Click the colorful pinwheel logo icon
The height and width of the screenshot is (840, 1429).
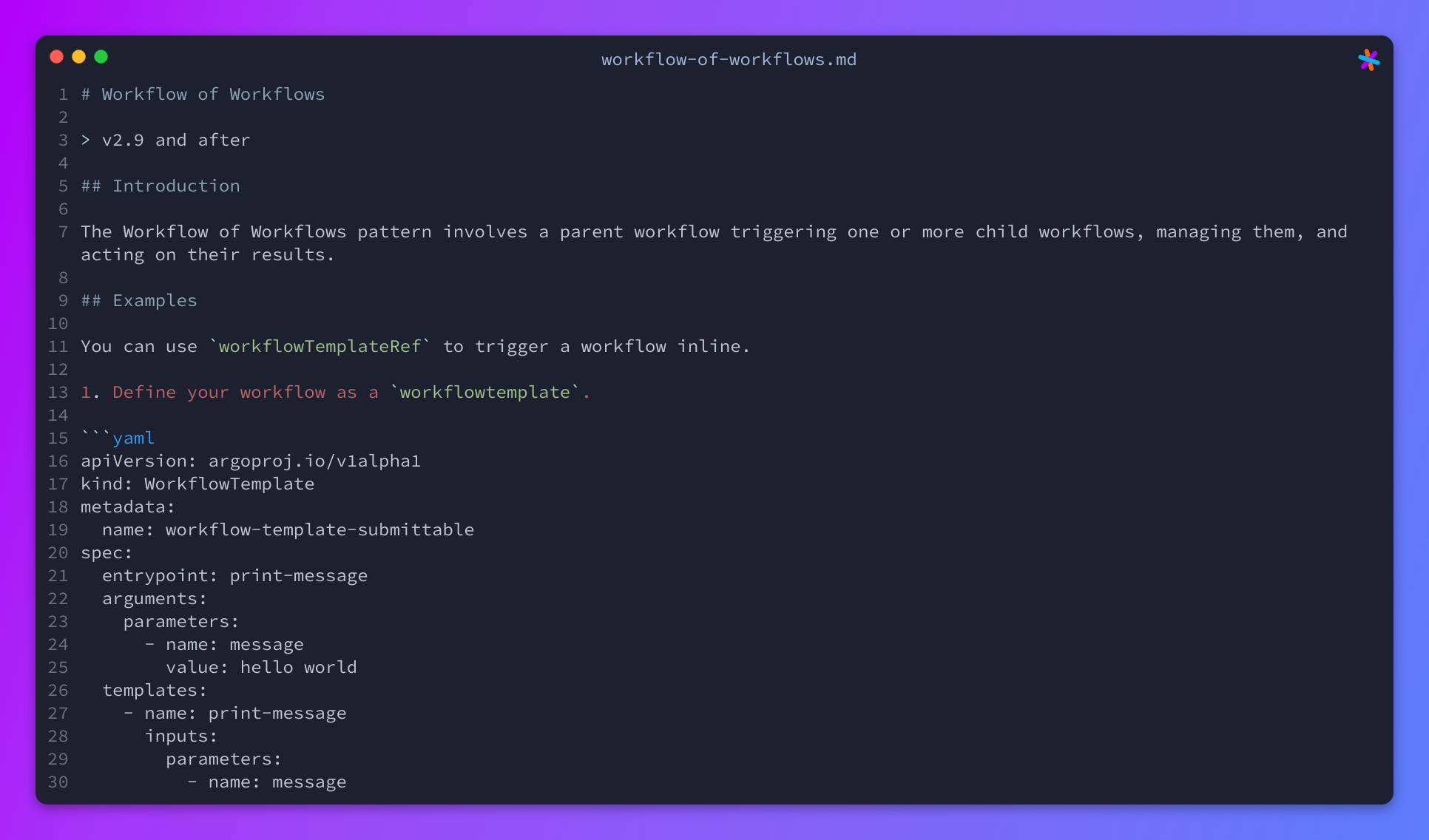1368,60
